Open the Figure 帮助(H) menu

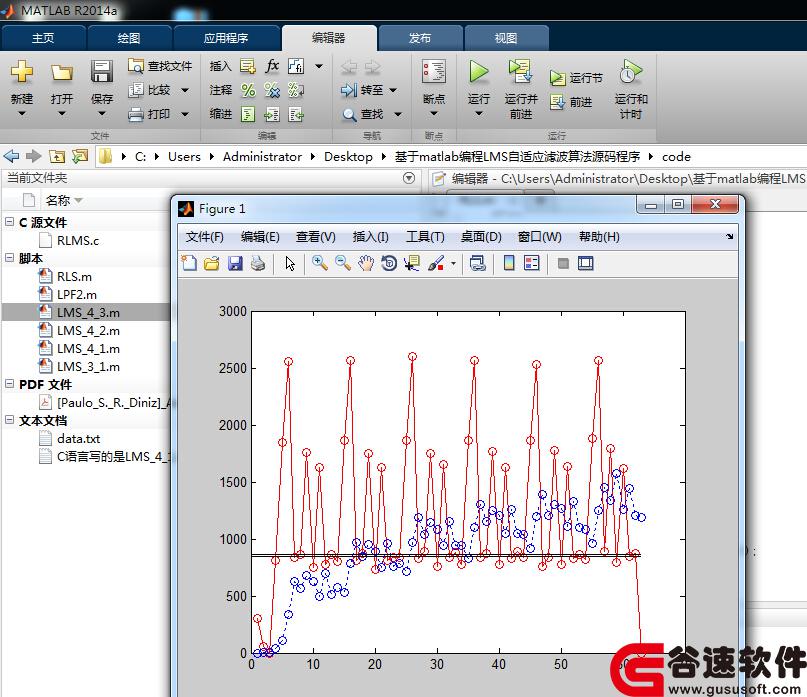599,237
